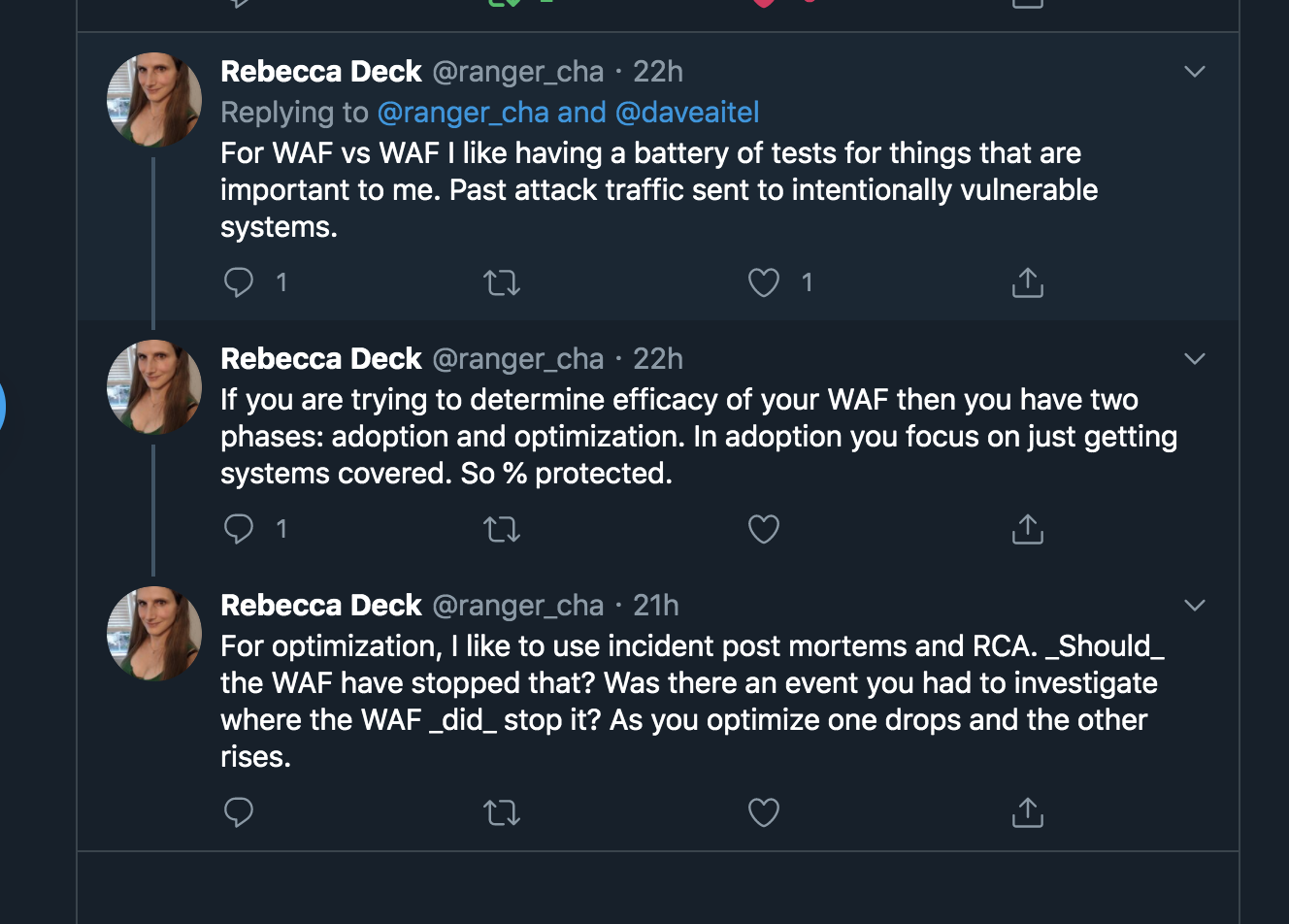Expand the chevron menu on the 'determine efficacy' tweet
The height and width of the screenshot is (924, 1289).
pos(1195,359)
